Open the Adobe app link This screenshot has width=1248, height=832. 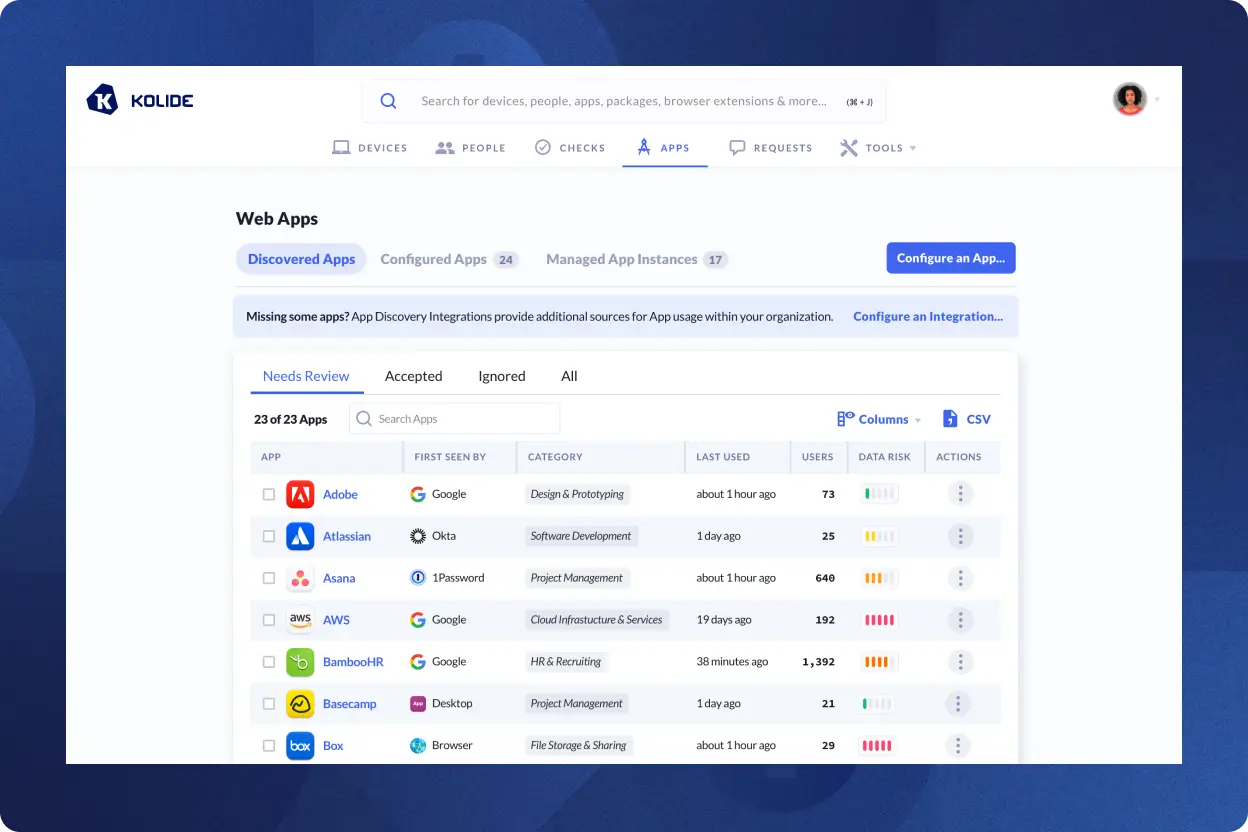coord(340,494)
